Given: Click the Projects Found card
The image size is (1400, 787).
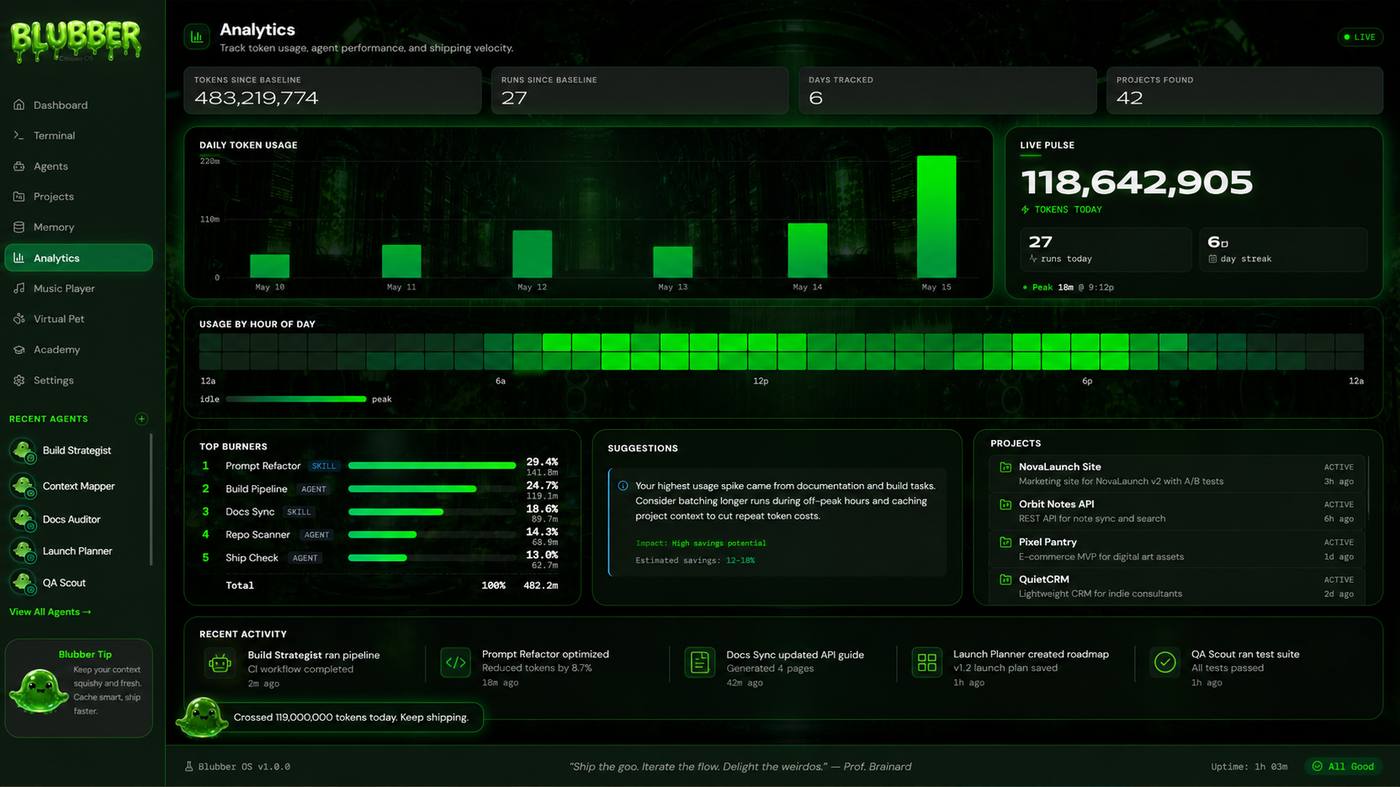Looking at the screenshot, I should 1244,91.
